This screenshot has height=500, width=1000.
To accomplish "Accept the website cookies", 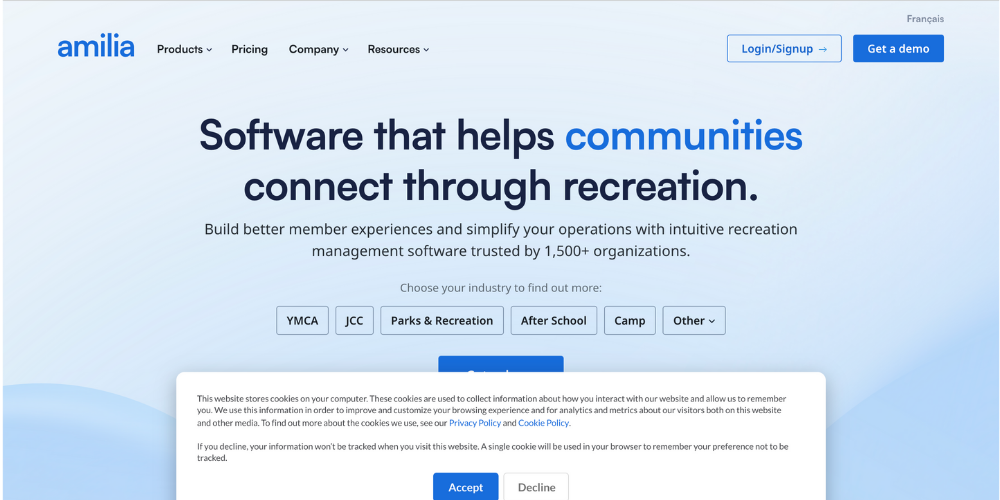I will [x=466, y=487].
